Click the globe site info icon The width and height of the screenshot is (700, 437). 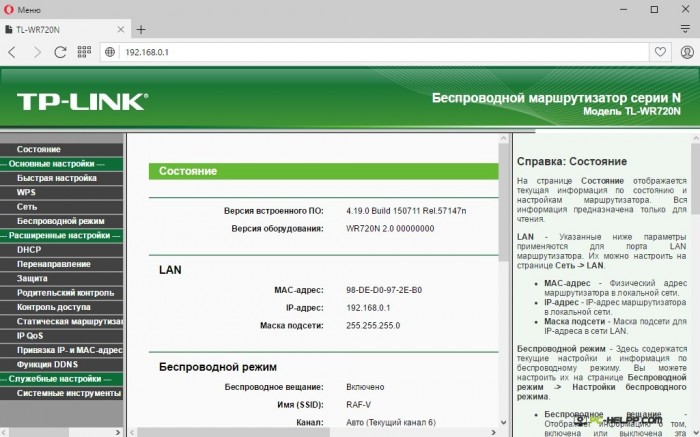tap(110, 52)
